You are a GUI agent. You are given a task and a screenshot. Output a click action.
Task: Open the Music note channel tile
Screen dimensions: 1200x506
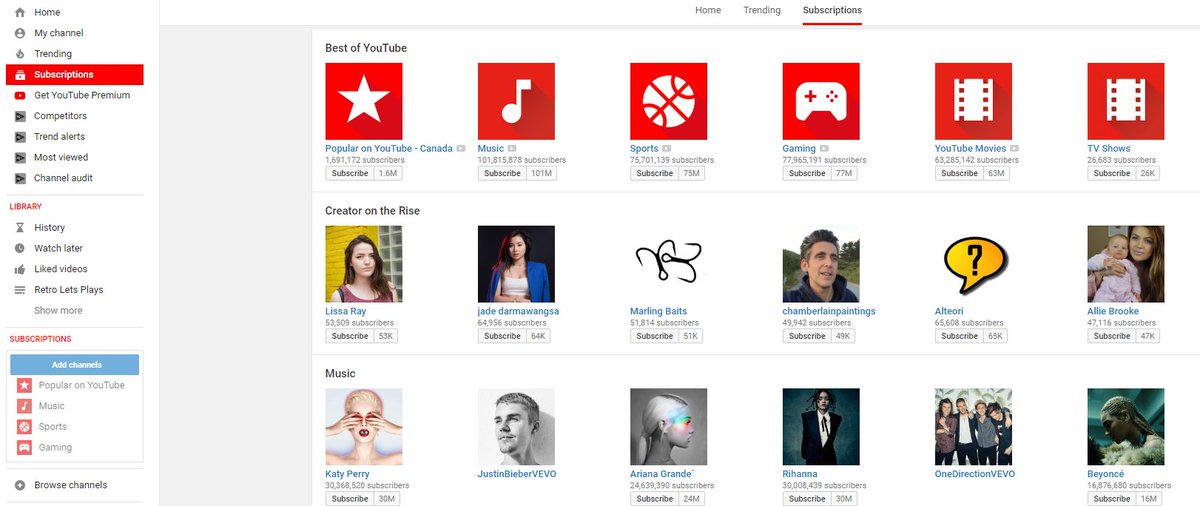tap(516, 101)
